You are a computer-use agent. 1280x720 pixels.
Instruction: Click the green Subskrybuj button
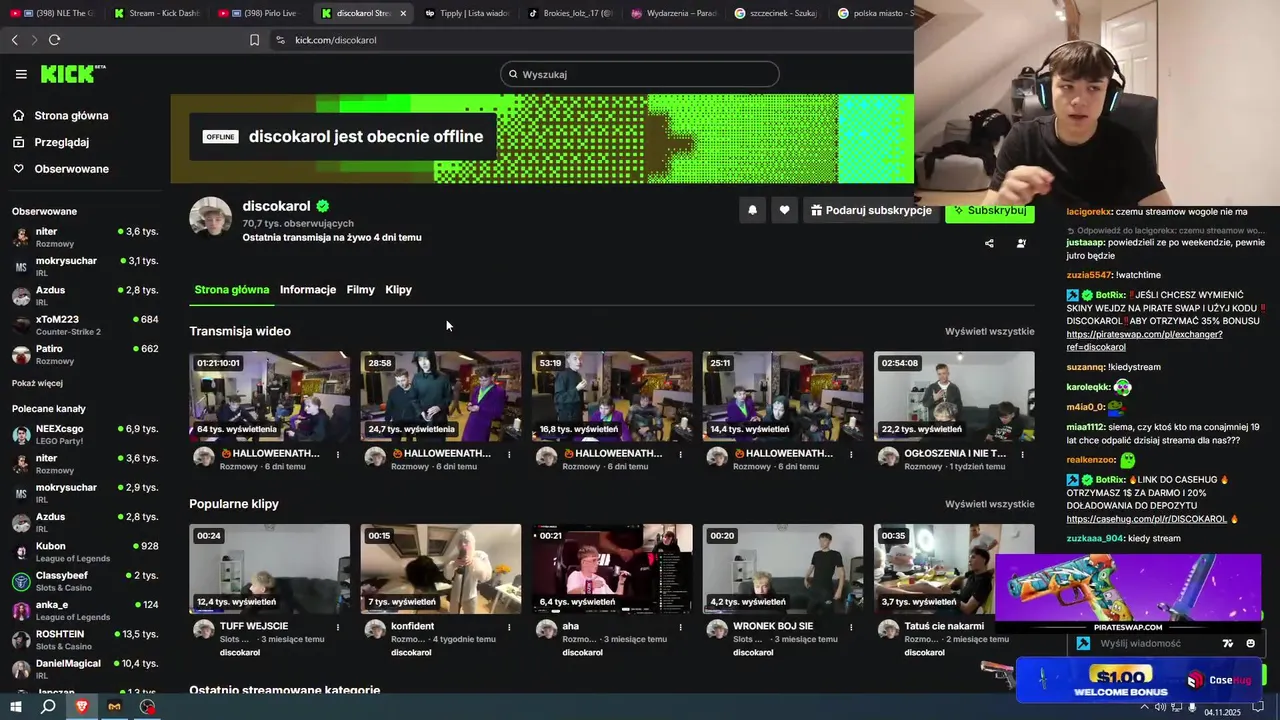pyautogui.click(x=990, y=211)
